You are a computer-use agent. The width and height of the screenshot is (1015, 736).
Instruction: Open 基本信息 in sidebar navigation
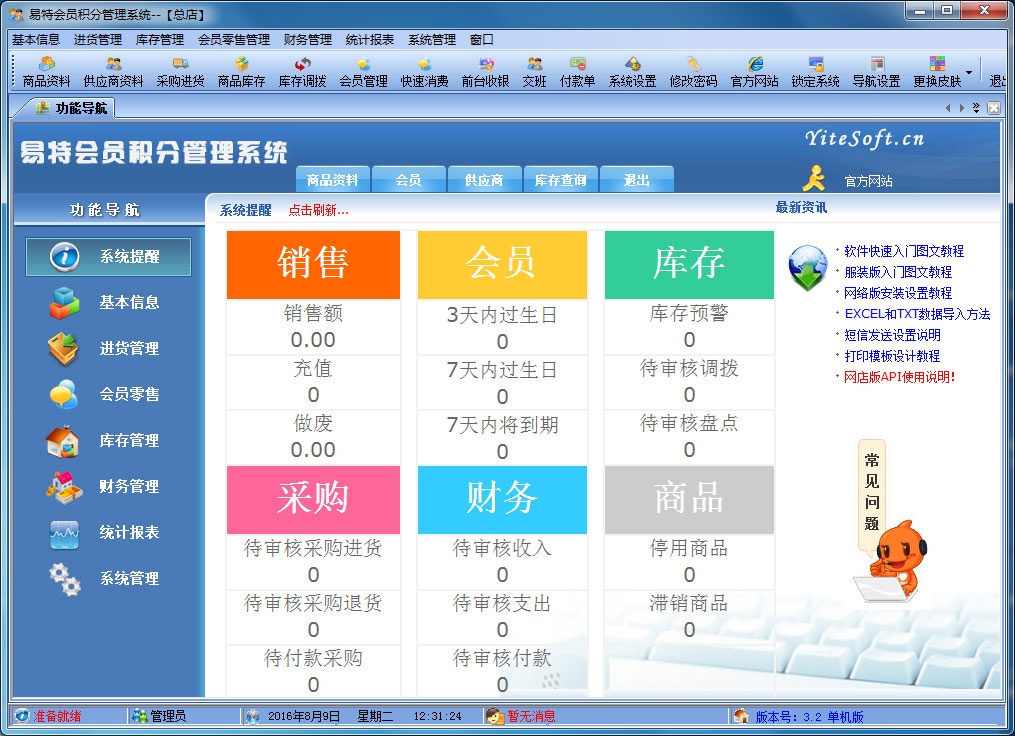pos(105,302)
